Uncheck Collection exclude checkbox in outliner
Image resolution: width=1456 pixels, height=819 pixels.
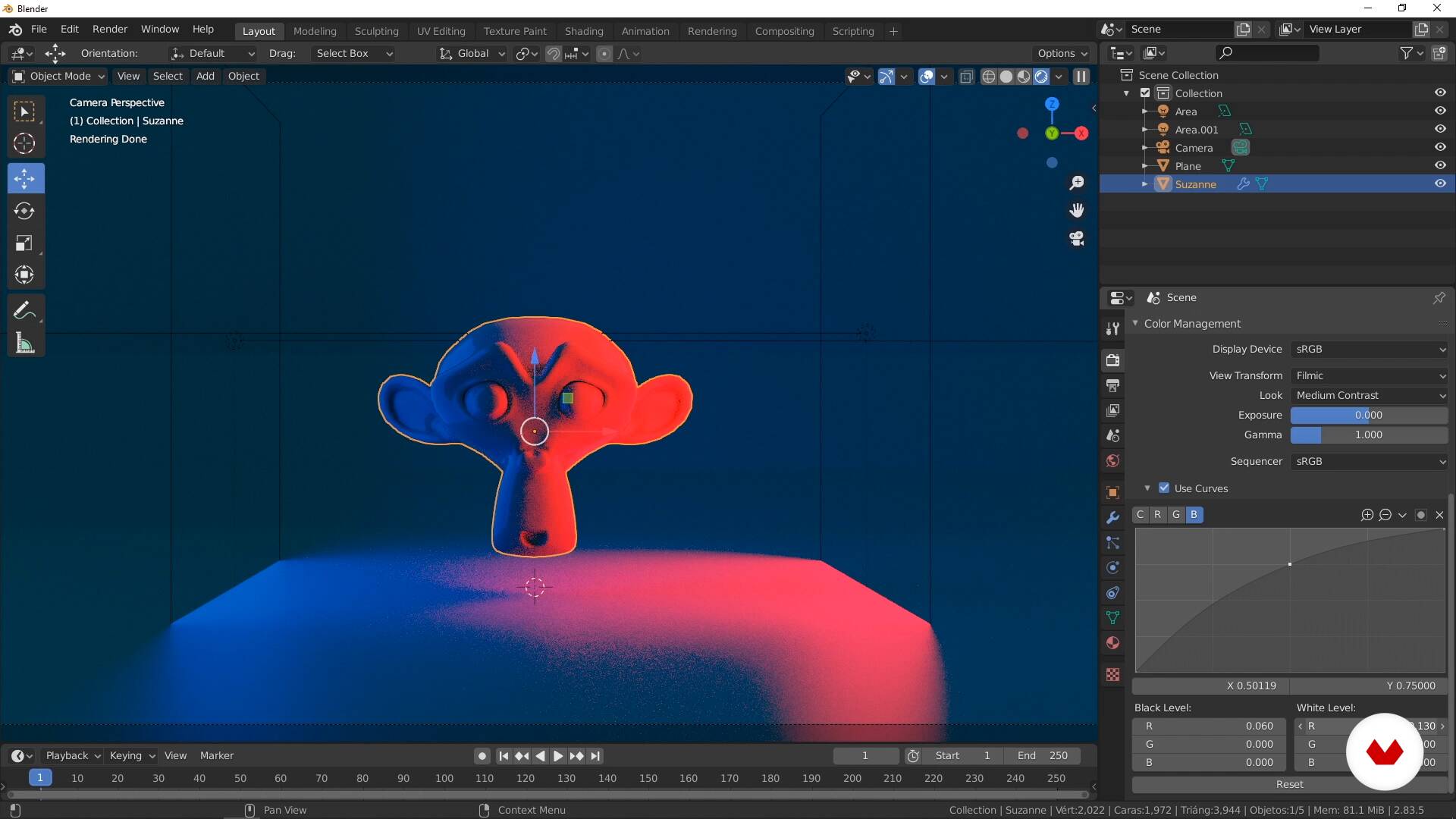click(1145, 93)
